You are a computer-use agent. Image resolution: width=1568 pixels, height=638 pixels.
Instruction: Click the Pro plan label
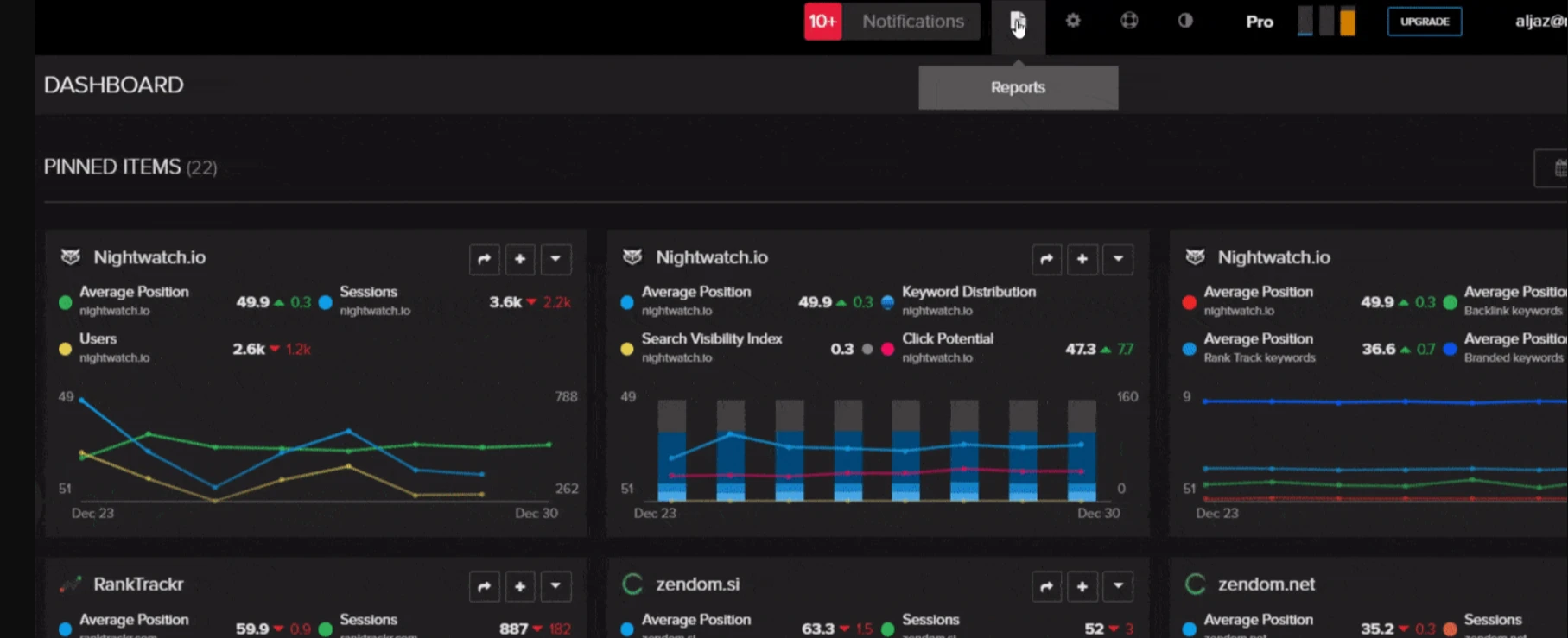coord(1259,22)
